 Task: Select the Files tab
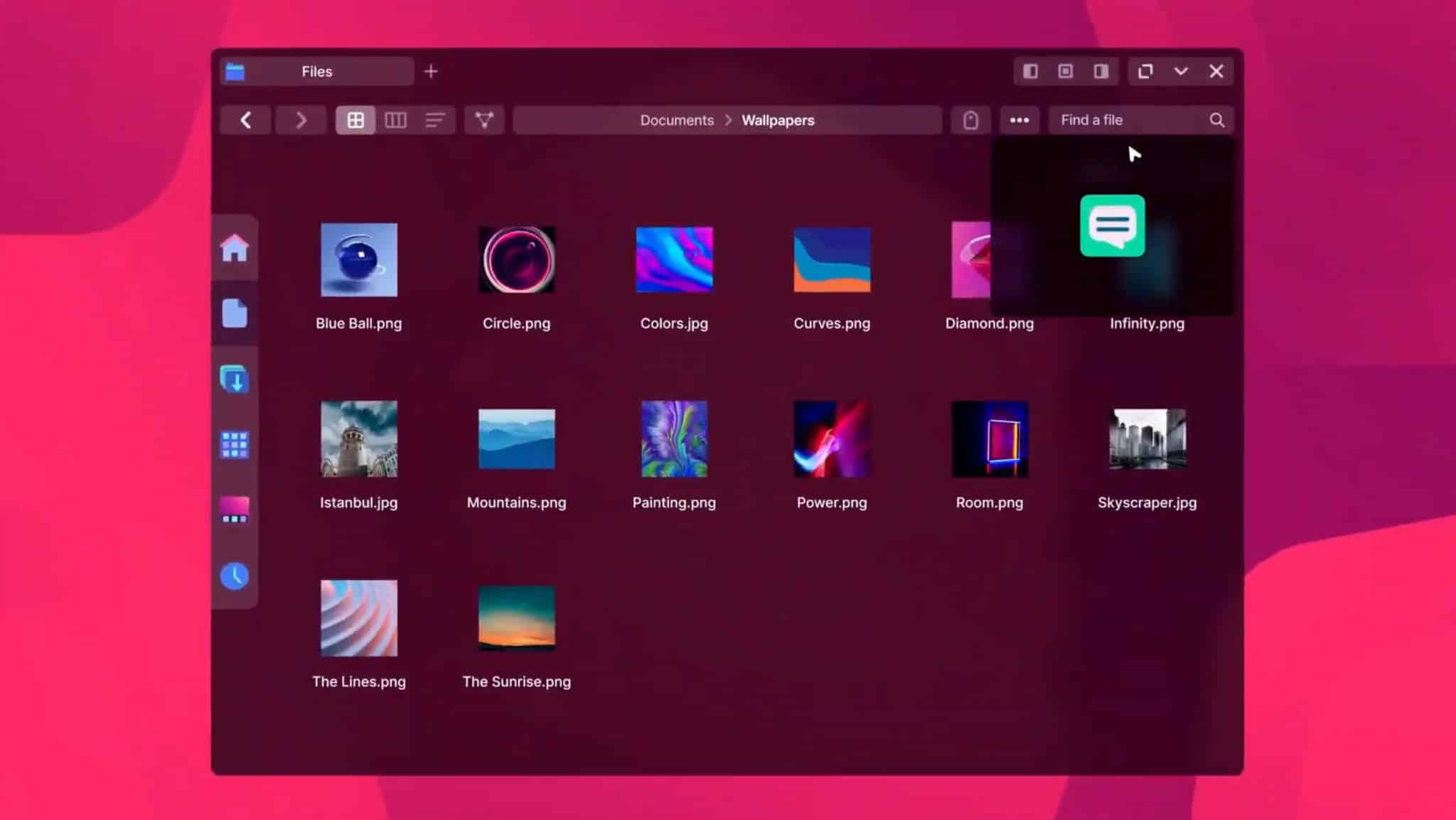[x=316, y=71]
